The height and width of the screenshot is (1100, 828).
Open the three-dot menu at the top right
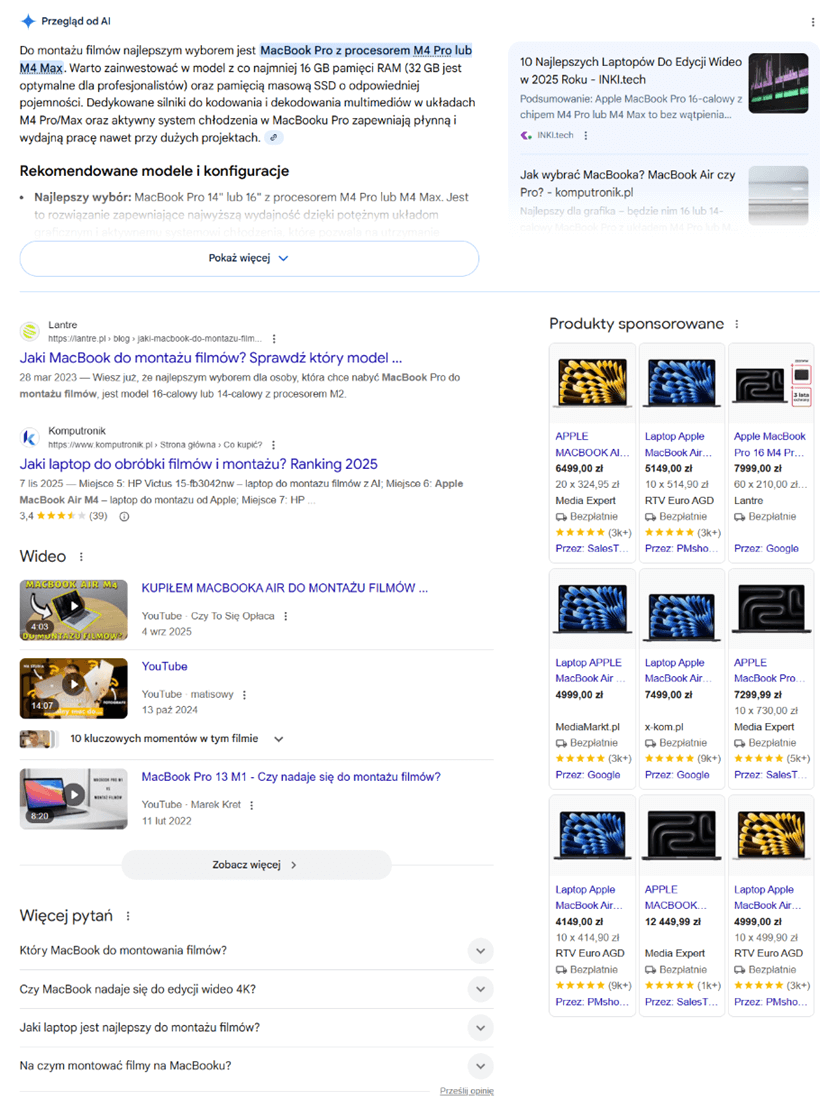(x=813, y=22)
